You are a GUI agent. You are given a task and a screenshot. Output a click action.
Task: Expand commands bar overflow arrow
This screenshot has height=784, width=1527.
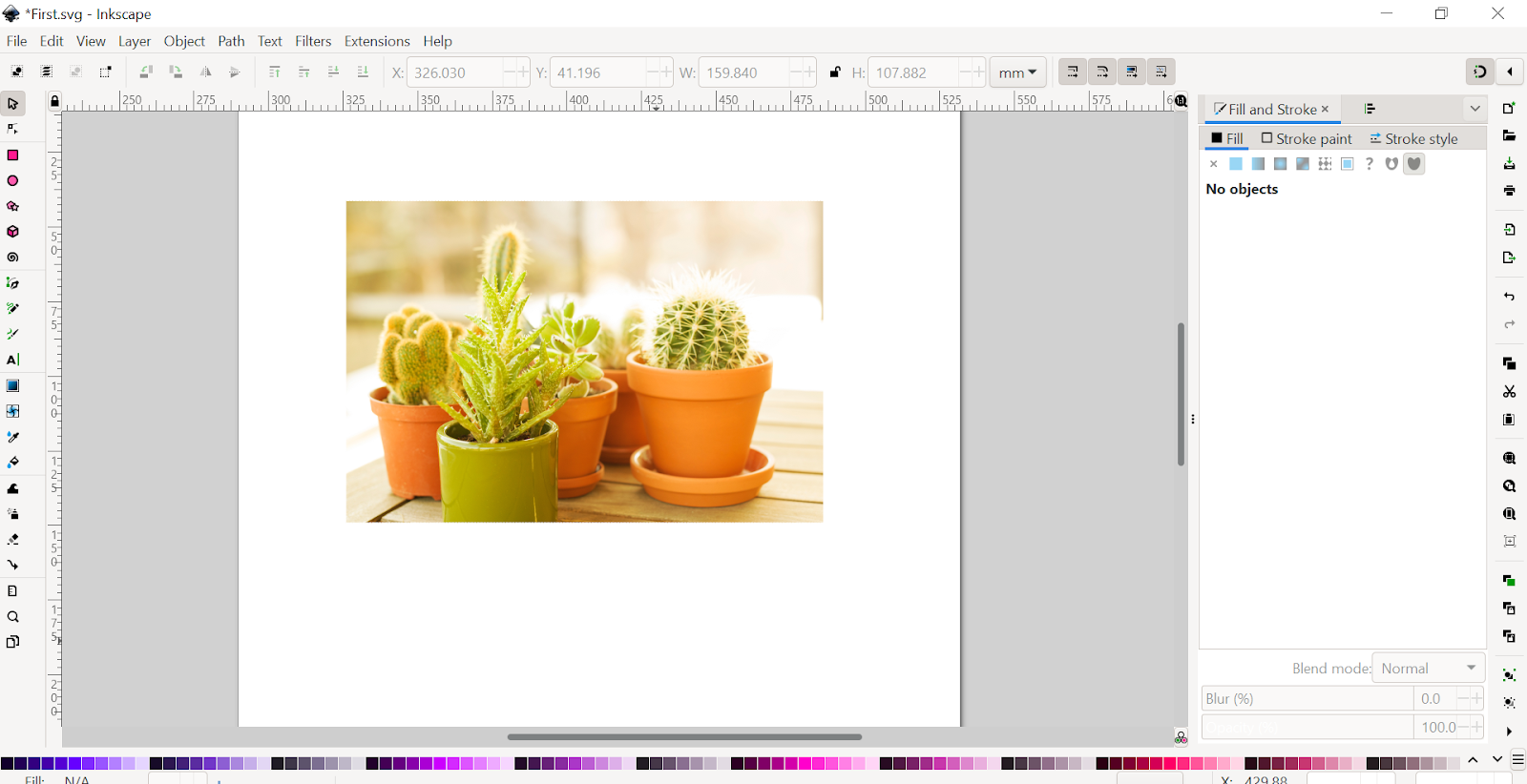coord(1509,732)
